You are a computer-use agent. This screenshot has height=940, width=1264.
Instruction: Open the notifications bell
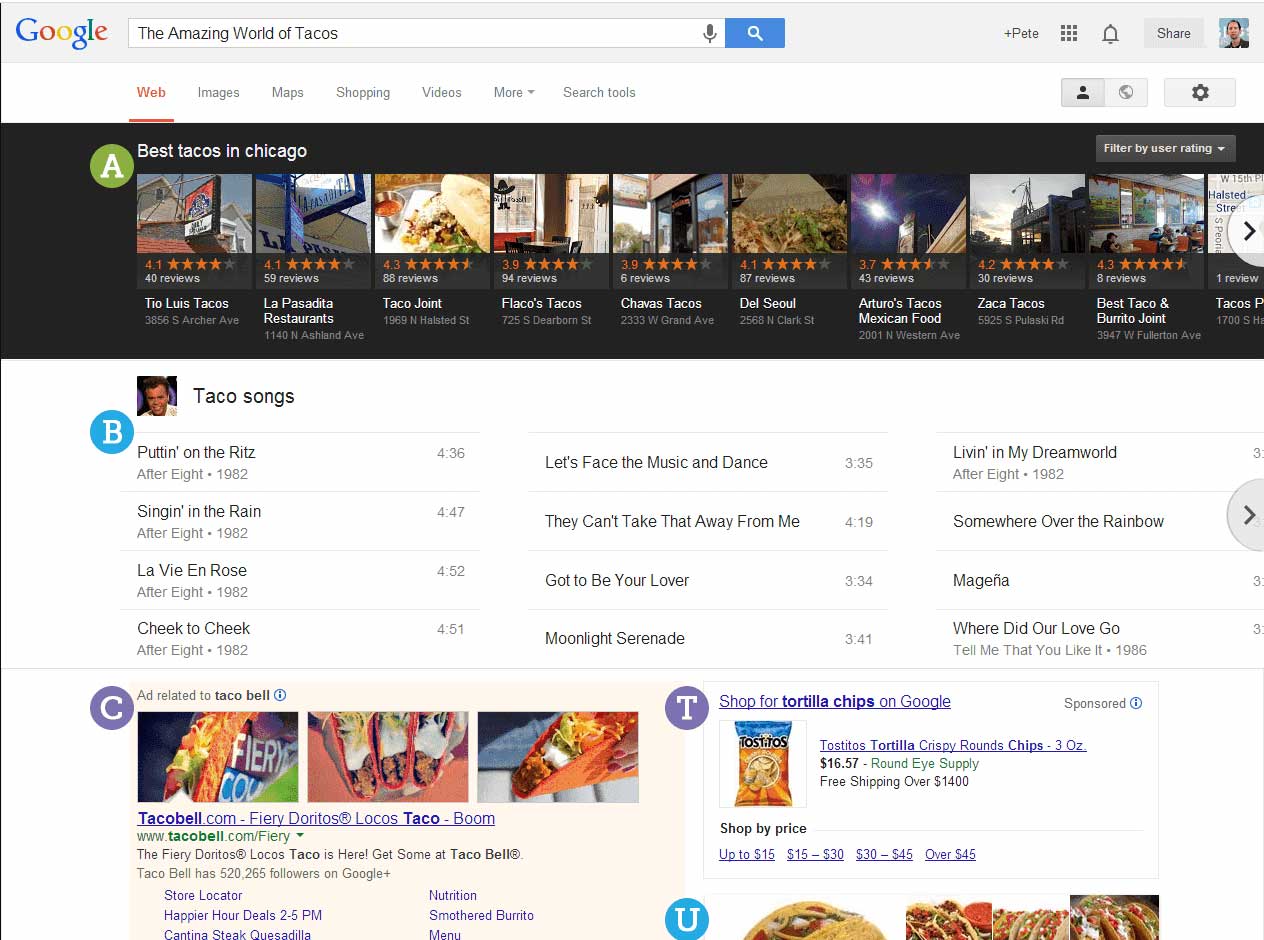pyautogui.click(x=1110, y=33)
